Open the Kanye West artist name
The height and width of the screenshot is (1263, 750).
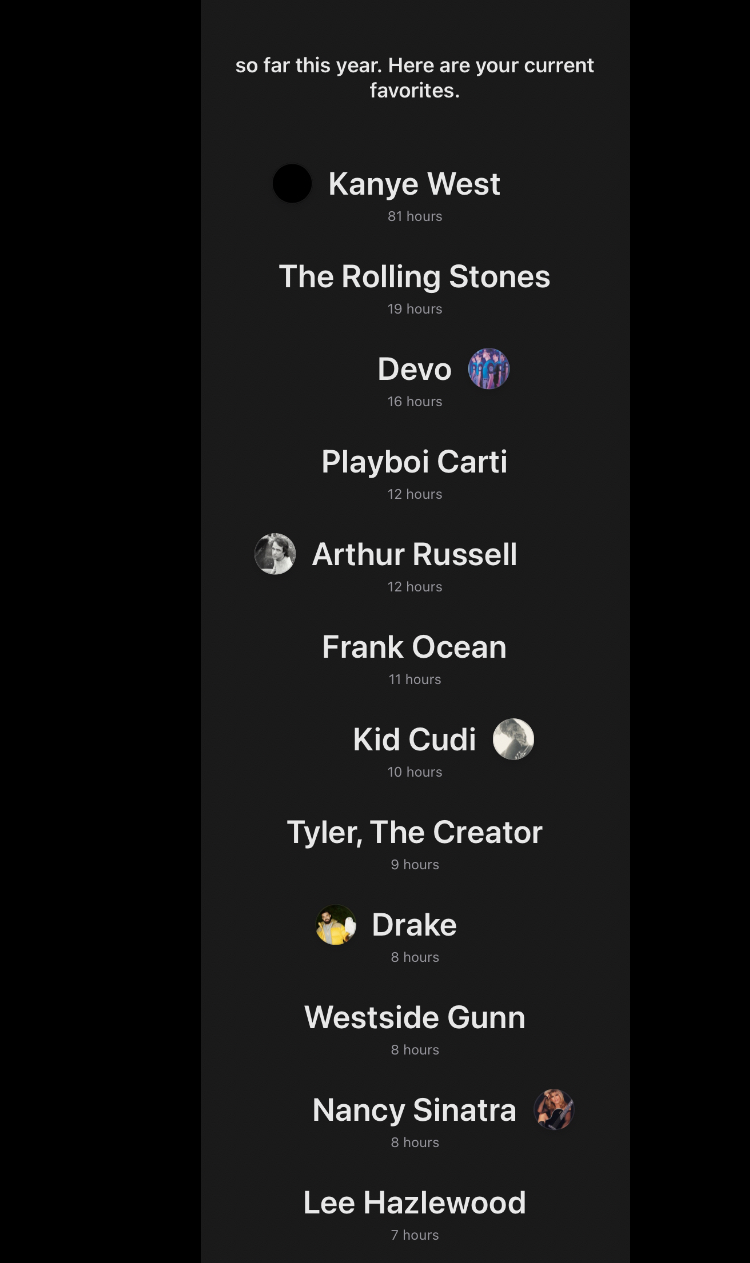[414, 184]
